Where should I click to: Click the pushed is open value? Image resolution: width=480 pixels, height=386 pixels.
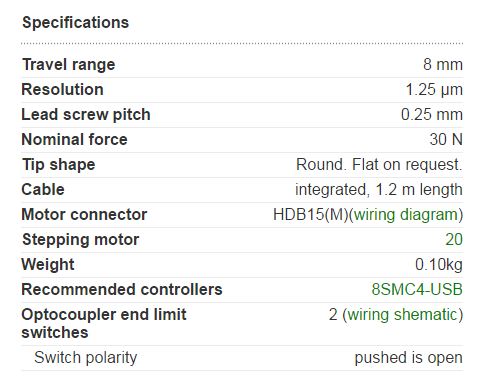click(x=408, y=358)
